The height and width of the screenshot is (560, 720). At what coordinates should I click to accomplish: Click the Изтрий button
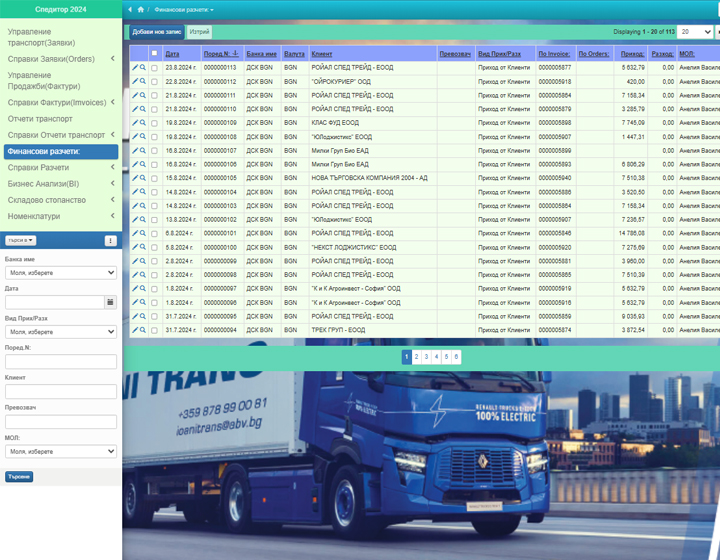pyautogui.click(x=199, y=32)
